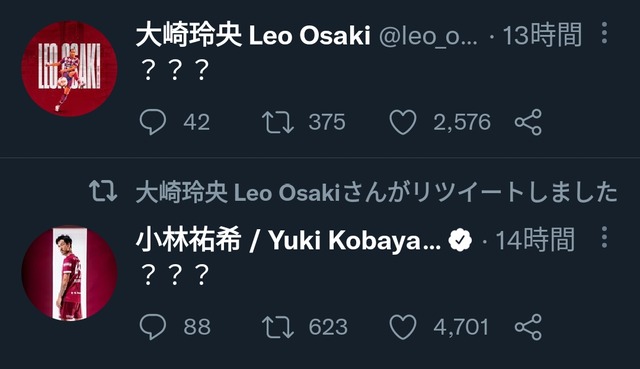
Task: Open Yuki Kobayashi's profile picture
Action: pyautogui.click(x=69, y=273)
